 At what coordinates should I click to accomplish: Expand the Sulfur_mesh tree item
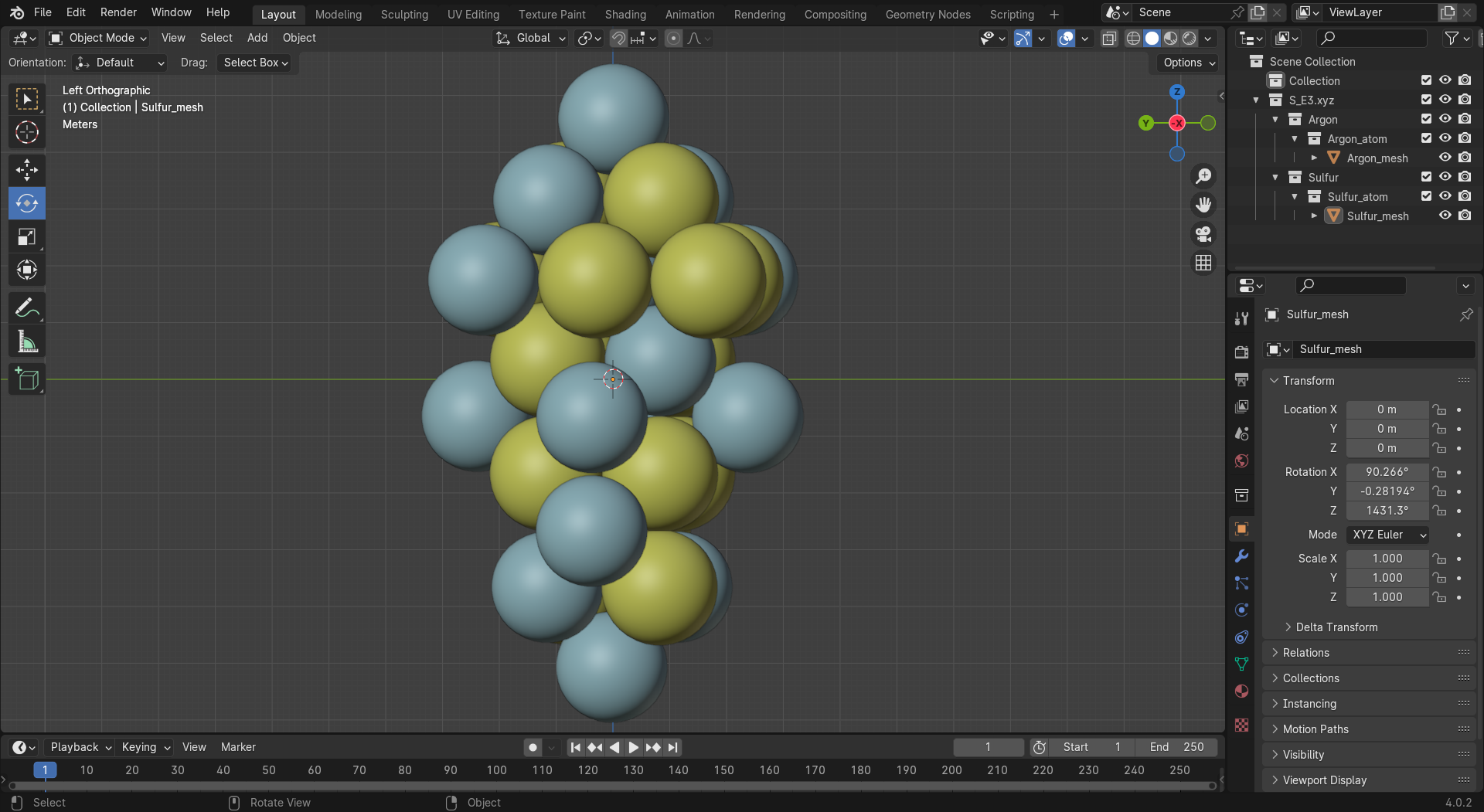[x=1314, y=216]
